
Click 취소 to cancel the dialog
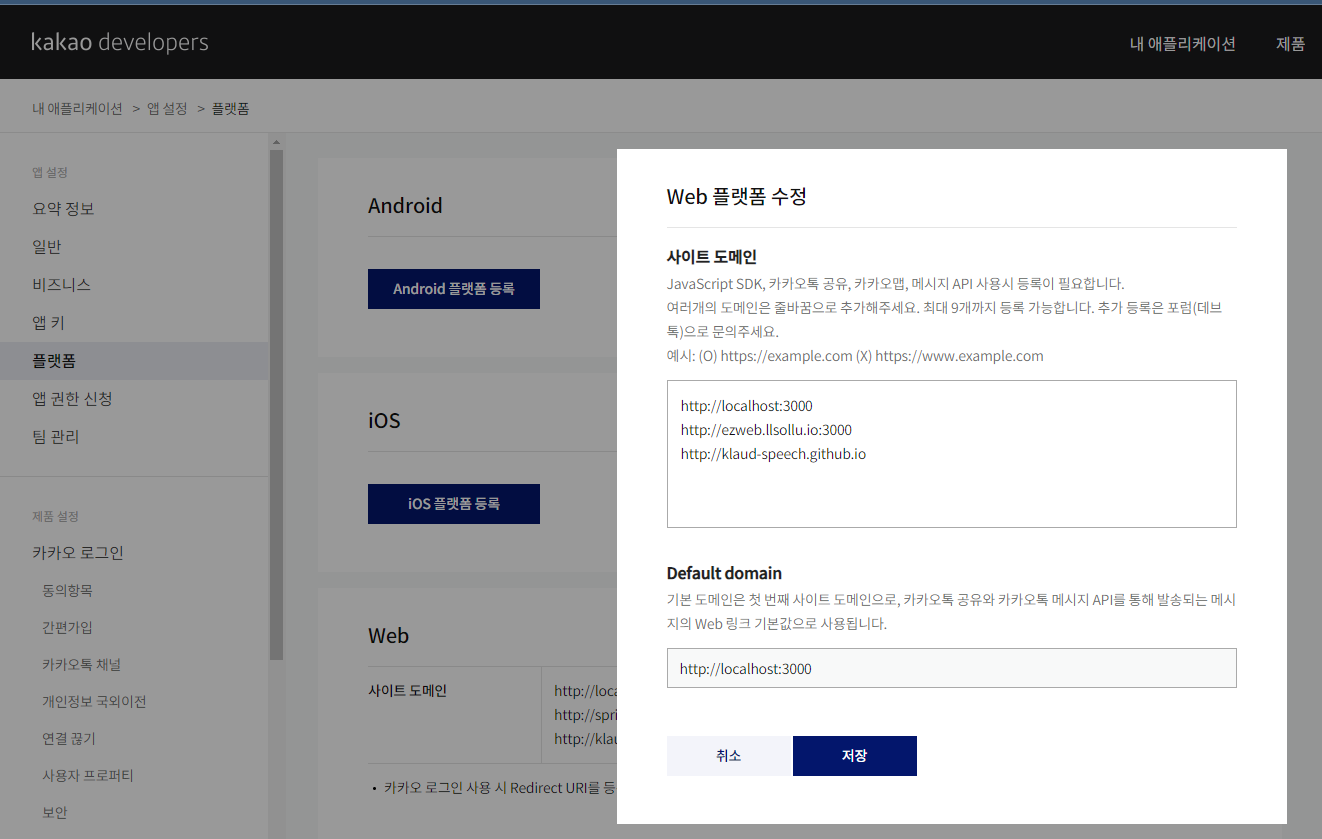pos(729,756)
